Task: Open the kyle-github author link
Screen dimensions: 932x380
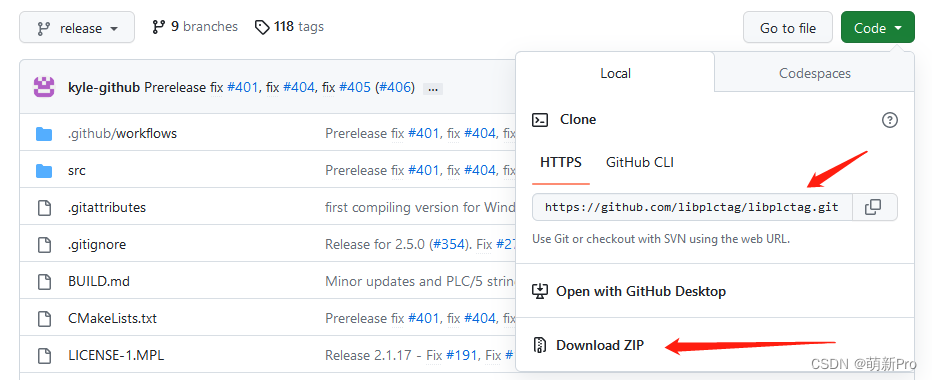Action: click(x=104, y=87)
